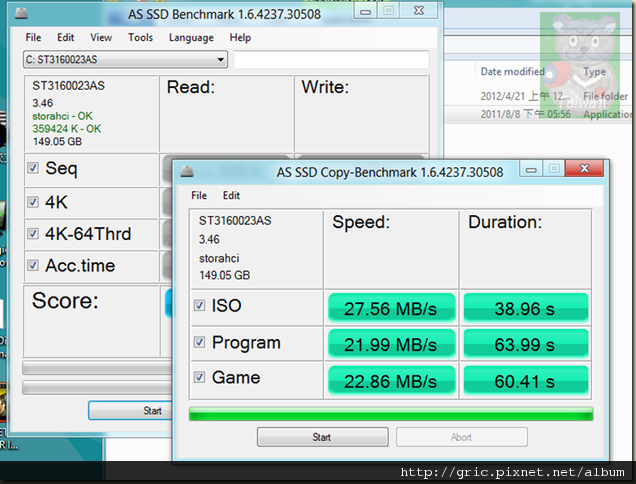This screenshot has width=636, height=484.
Task: Open File menu in AS SSD Benchmark
Action: (x=33, y=38)
